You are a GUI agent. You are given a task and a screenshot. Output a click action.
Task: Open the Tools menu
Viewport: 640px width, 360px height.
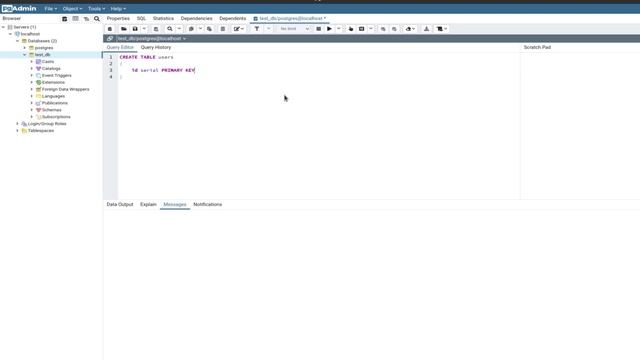(x=96, y=9)
